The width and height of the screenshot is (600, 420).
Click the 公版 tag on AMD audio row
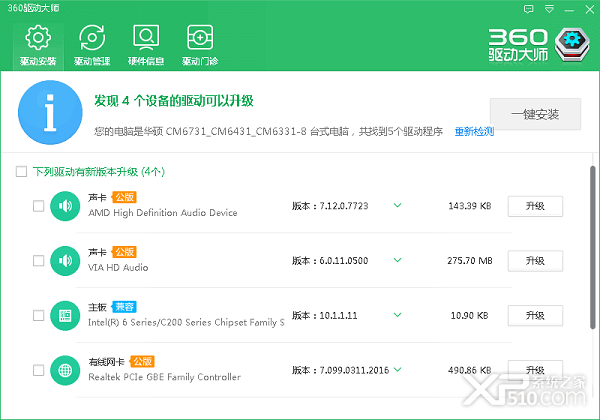point(124,197)
